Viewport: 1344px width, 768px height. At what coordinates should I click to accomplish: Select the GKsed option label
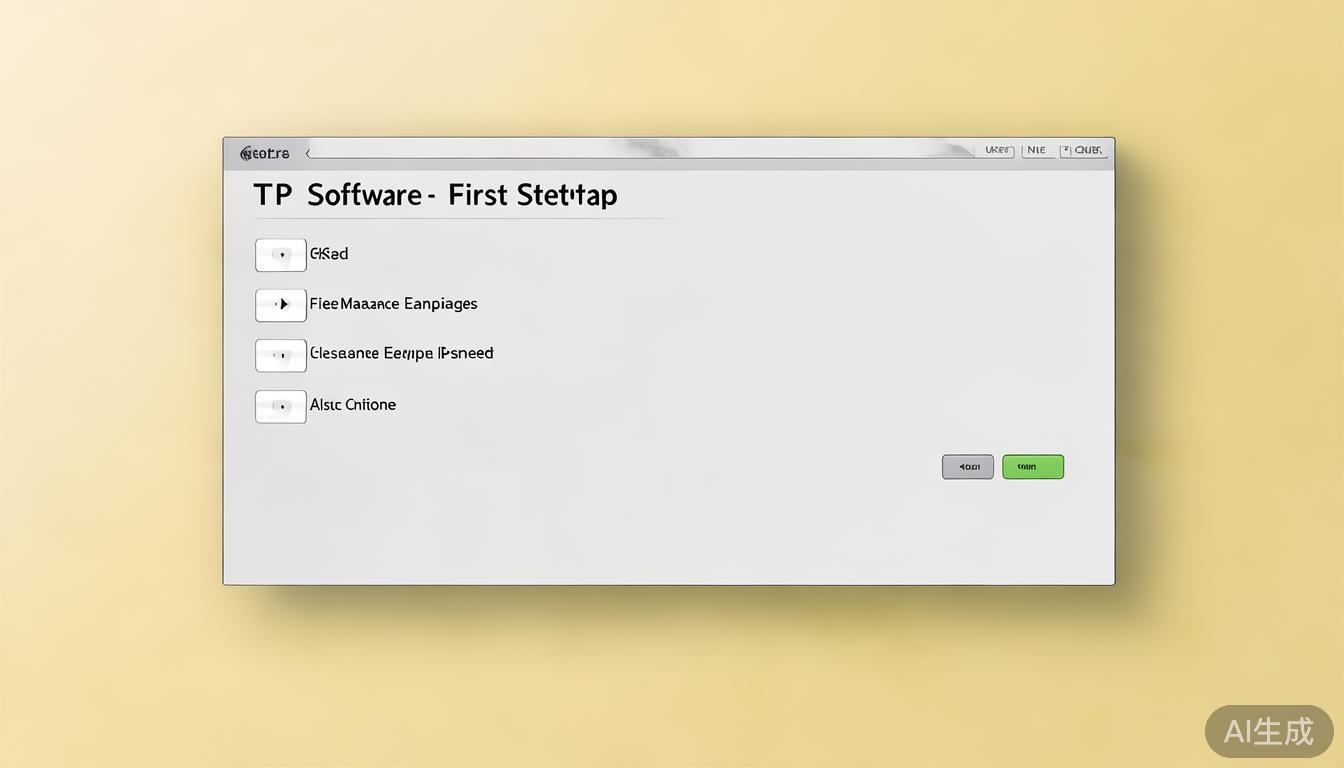coord(329,254)
